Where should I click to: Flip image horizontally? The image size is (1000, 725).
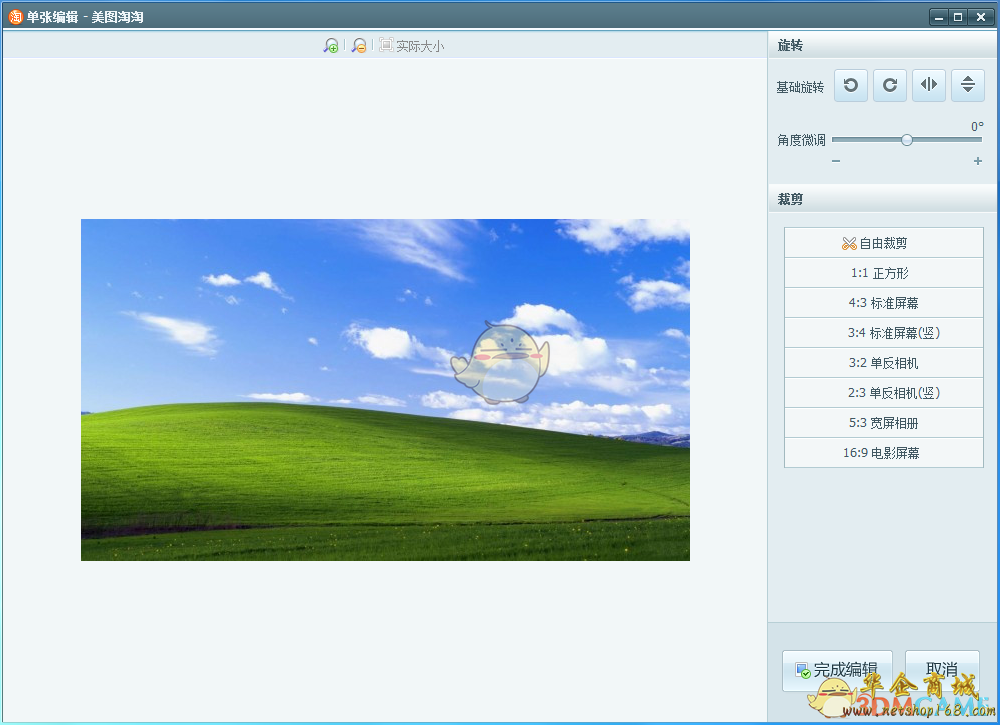click(929, 85)
